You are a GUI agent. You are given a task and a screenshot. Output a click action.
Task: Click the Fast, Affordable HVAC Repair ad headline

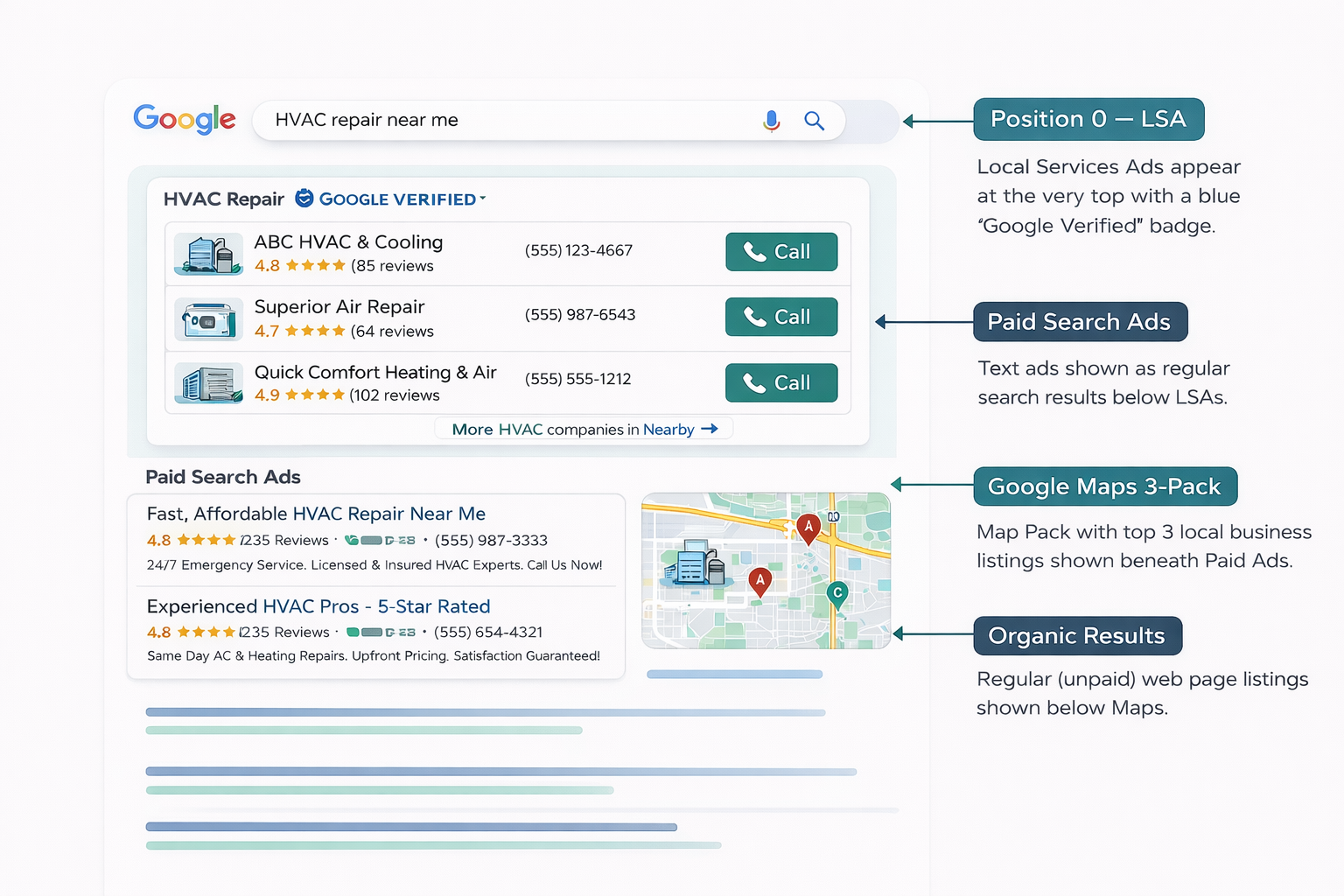[x=316, y=514]
